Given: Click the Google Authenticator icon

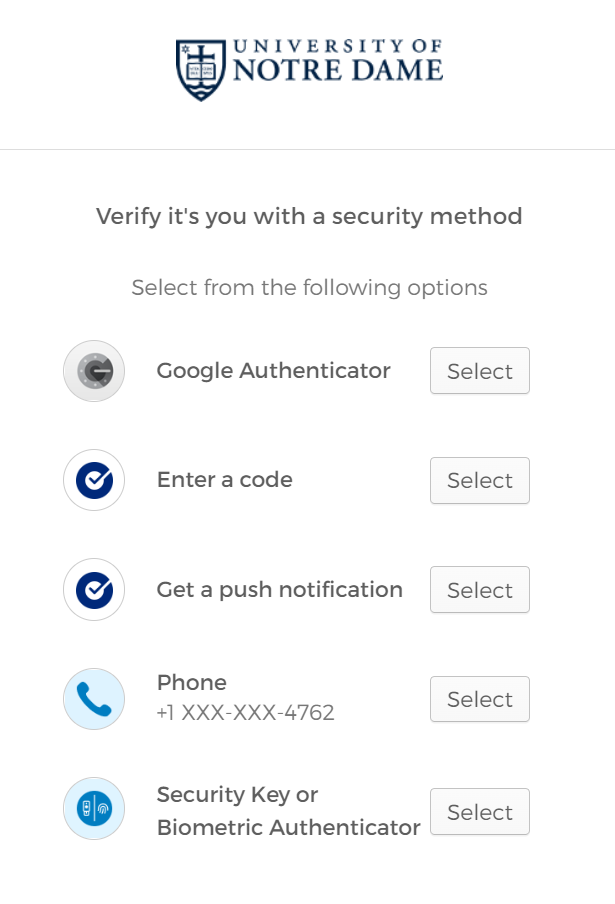Looking at the screenshot, I should click(94, 371).
